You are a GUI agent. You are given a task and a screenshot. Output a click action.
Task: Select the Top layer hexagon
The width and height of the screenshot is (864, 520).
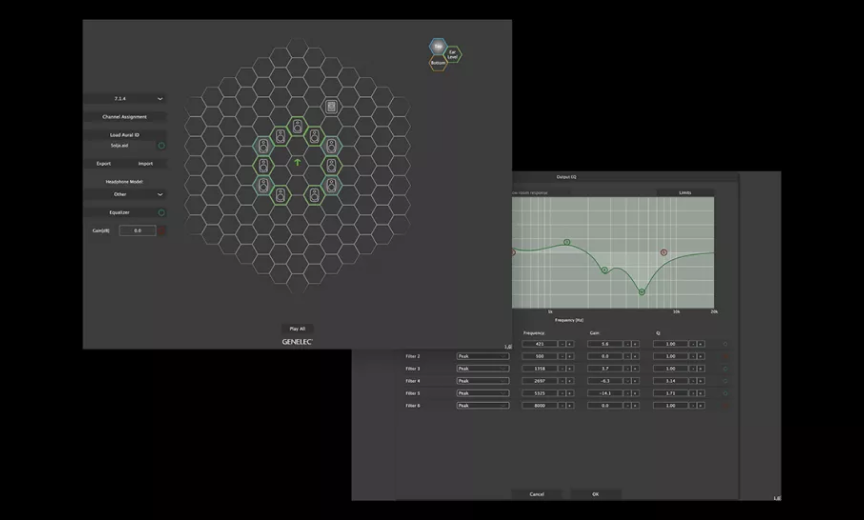(x=437, y=46)
